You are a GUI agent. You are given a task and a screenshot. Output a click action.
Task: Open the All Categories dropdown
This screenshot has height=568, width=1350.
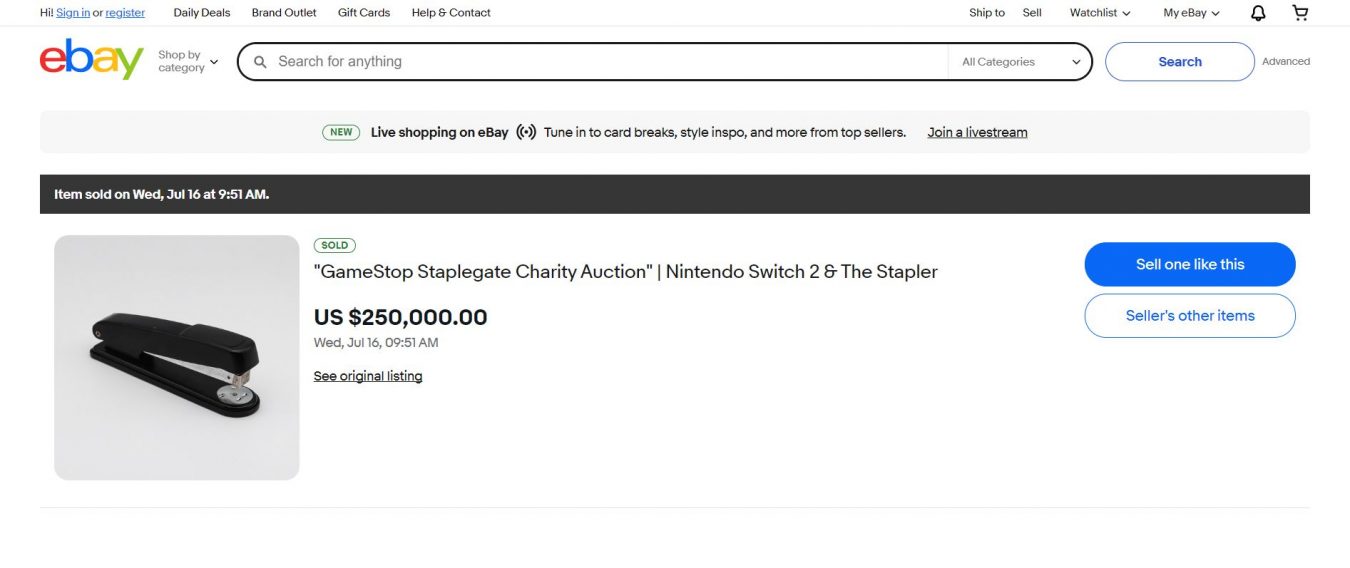[1020, 62]
